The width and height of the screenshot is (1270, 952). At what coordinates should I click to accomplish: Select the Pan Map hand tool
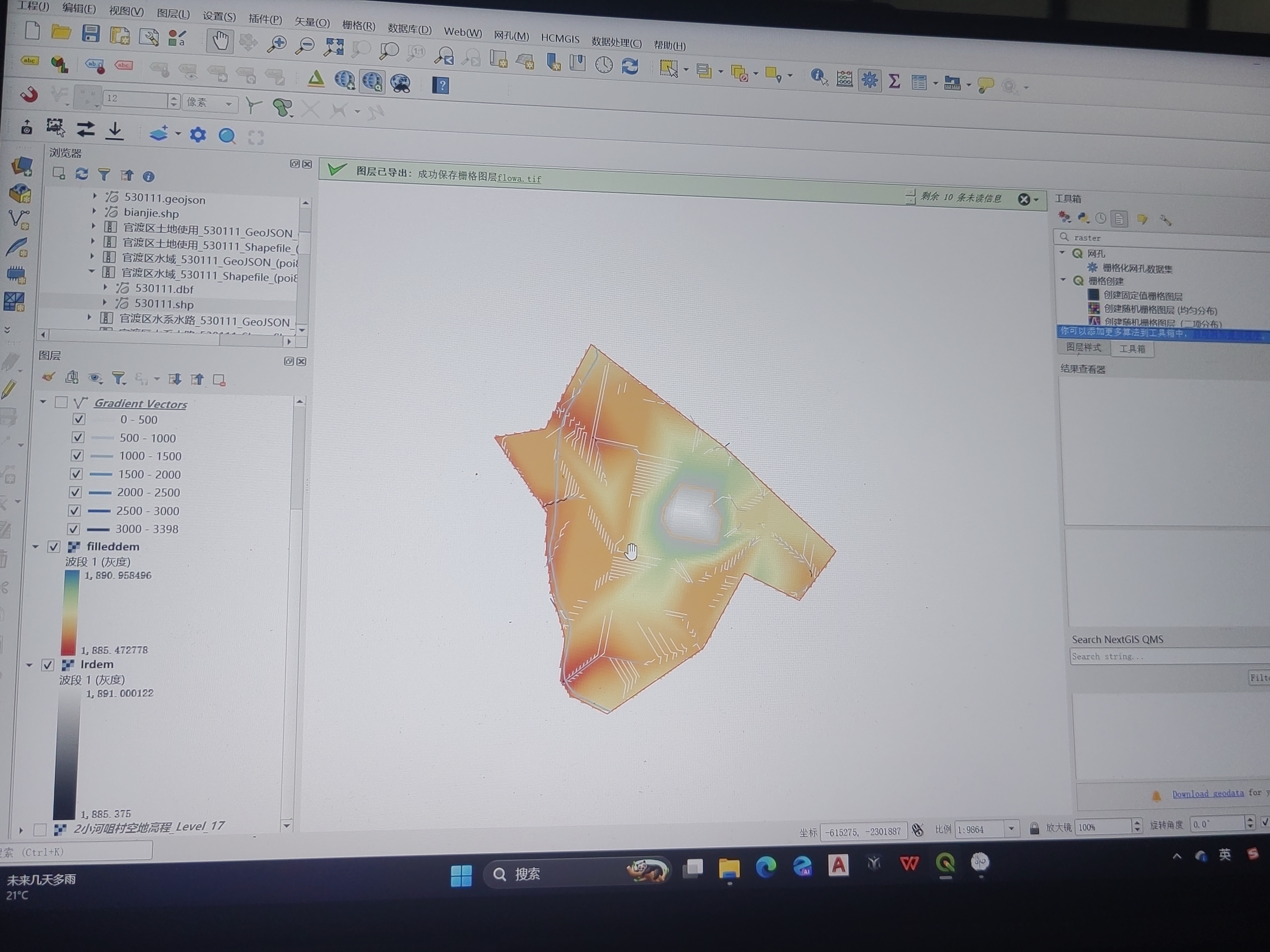coord(220,41)
